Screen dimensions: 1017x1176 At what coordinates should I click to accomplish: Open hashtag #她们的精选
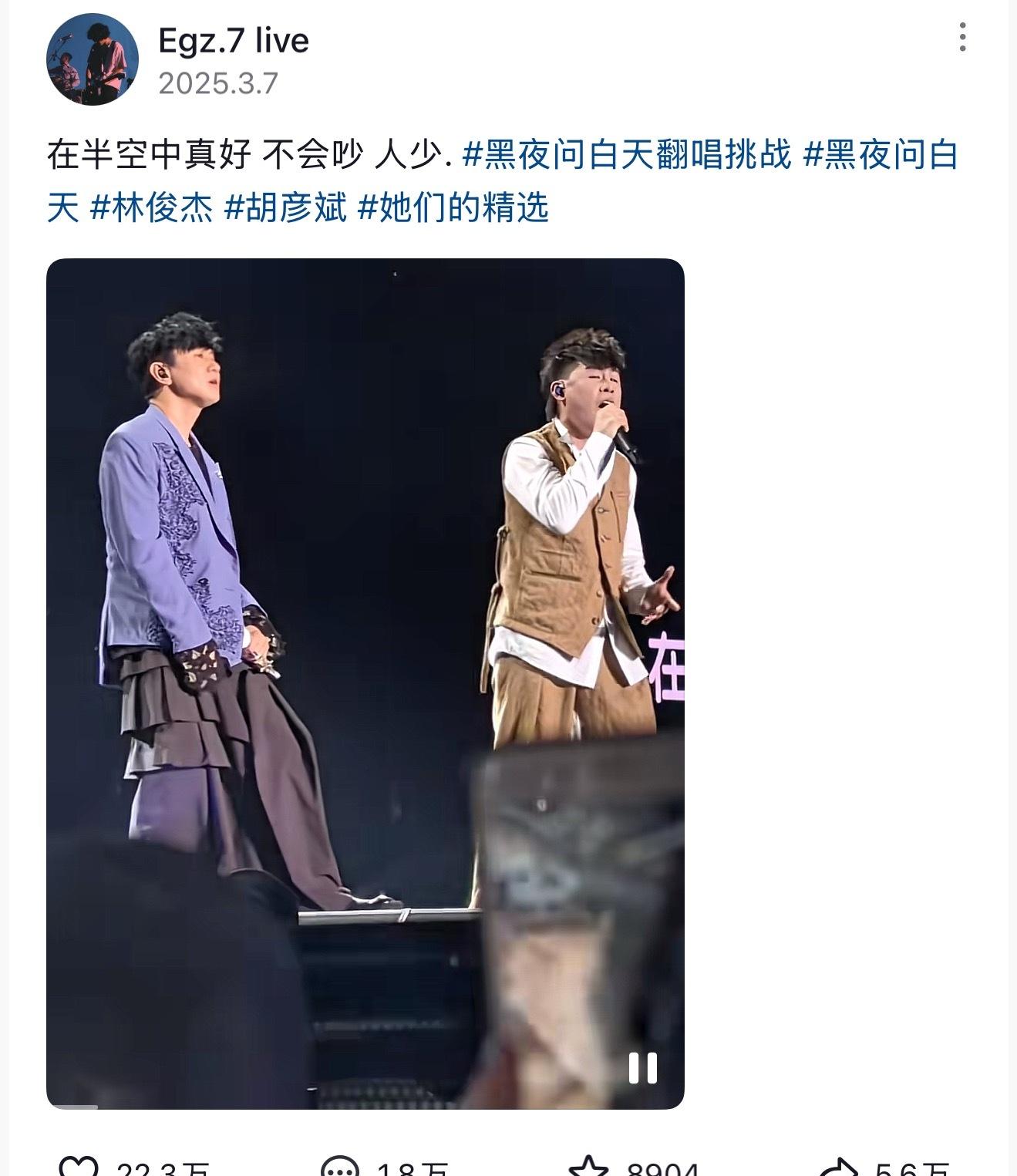[x=453, y=207]
